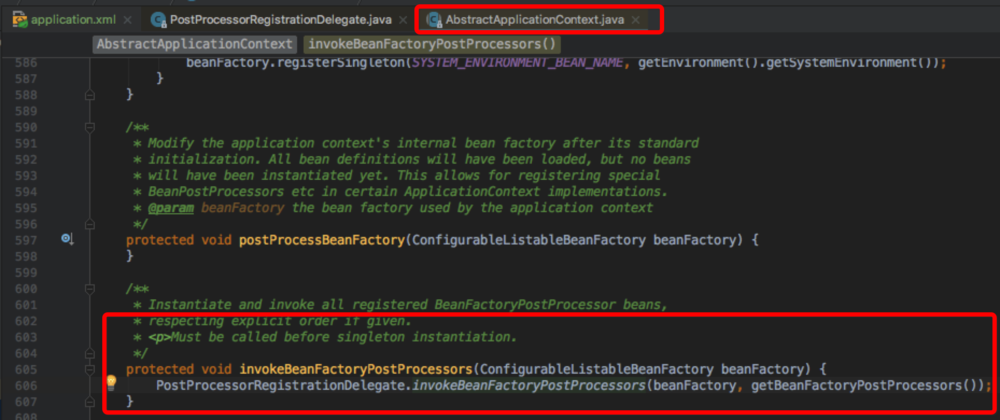
Task: Click the overridden-method gutter icon on line 597
Action: point(67,239)
